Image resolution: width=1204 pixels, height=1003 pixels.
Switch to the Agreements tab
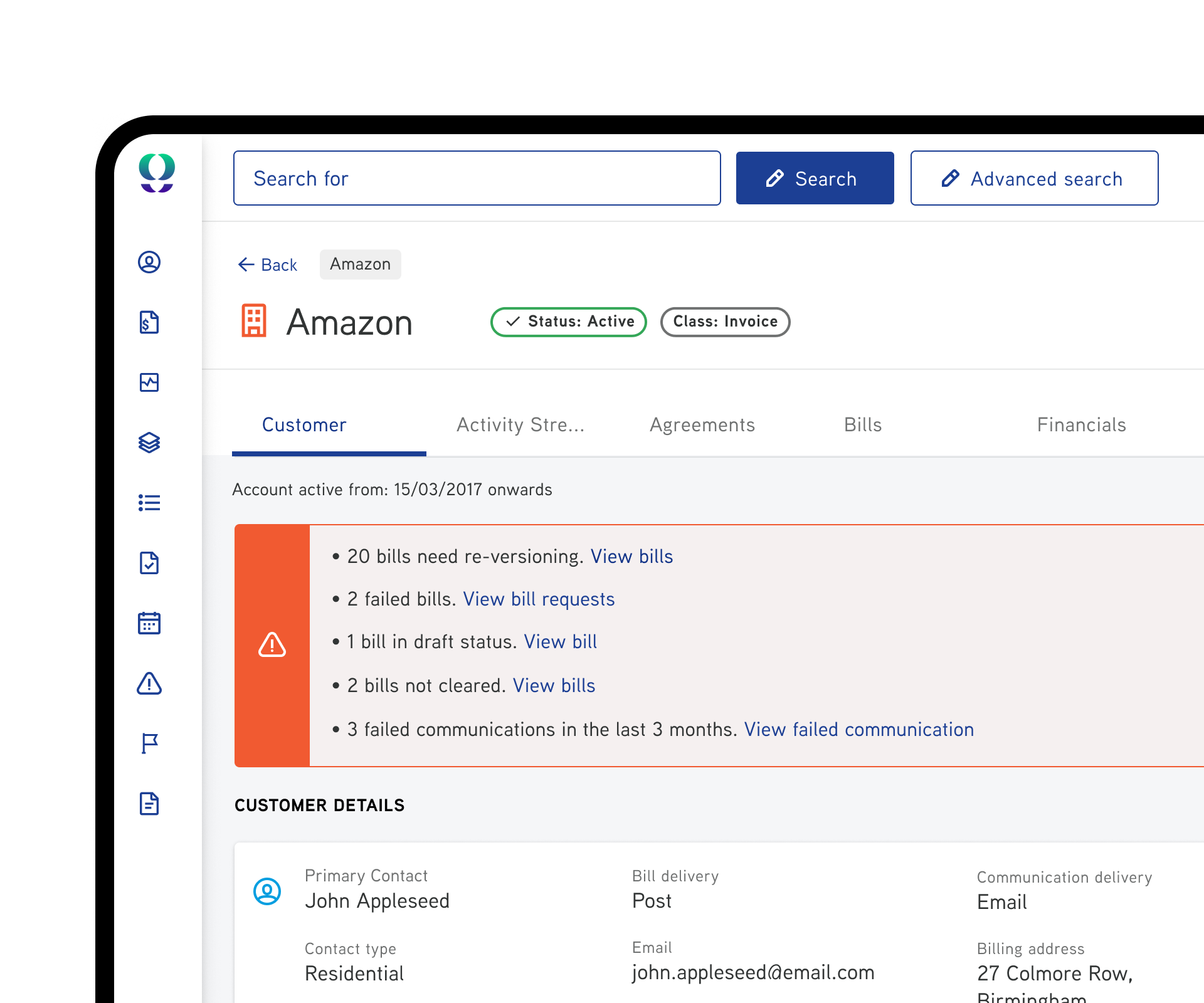pos(702,425)
